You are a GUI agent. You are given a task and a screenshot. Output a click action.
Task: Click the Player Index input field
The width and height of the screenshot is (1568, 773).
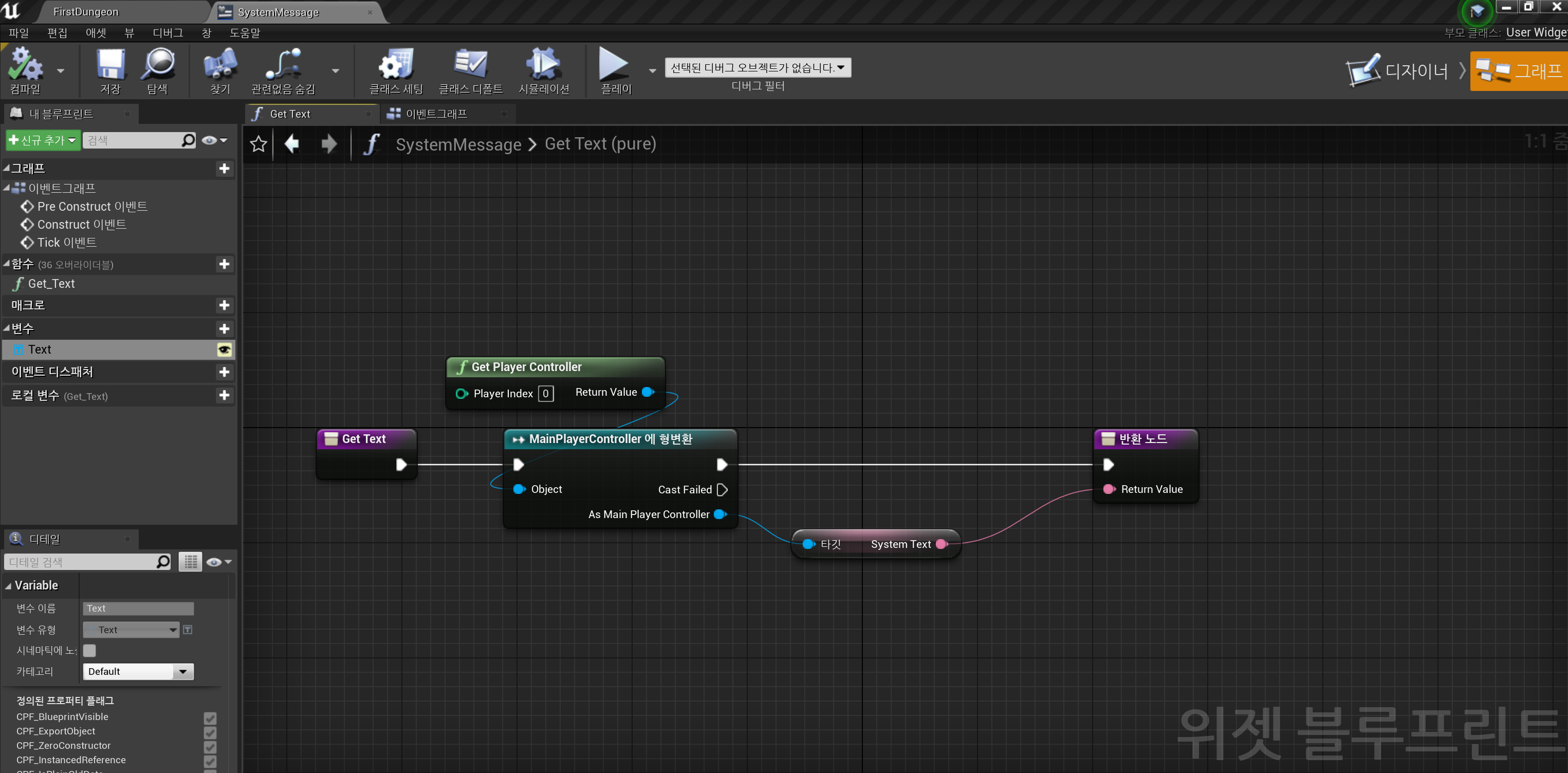(546, 393)
